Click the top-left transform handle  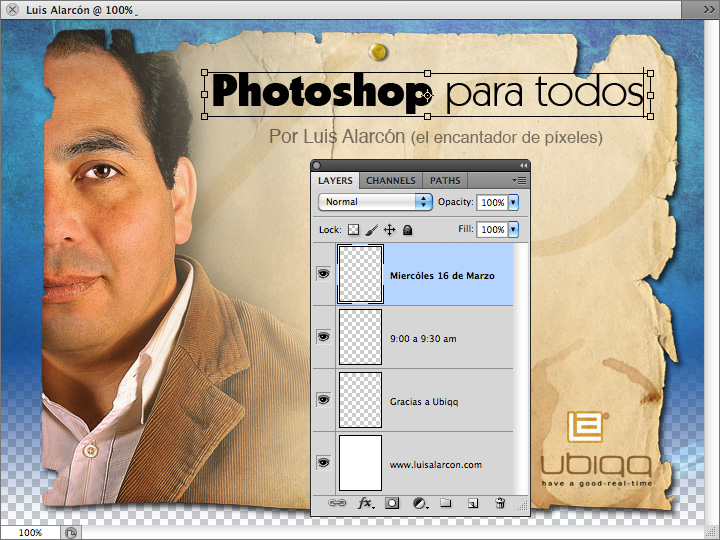[x=205, y=73]
